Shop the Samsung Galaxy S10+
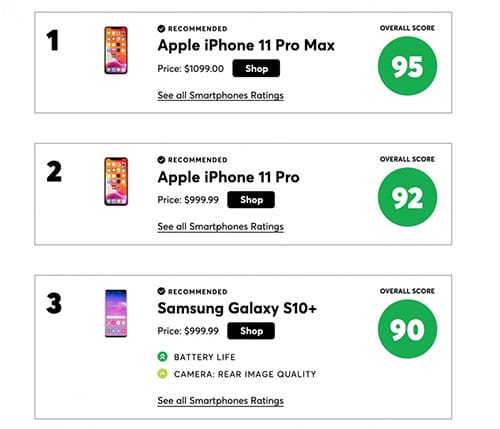Screen dimensions: 500x429 (251, 331)
